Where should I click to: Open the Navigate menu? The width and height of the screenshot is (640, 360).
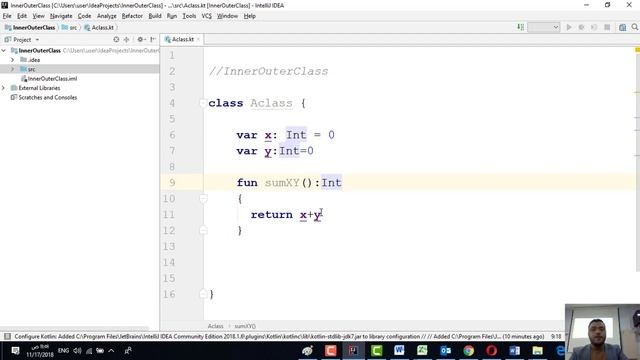coord(61,16)
